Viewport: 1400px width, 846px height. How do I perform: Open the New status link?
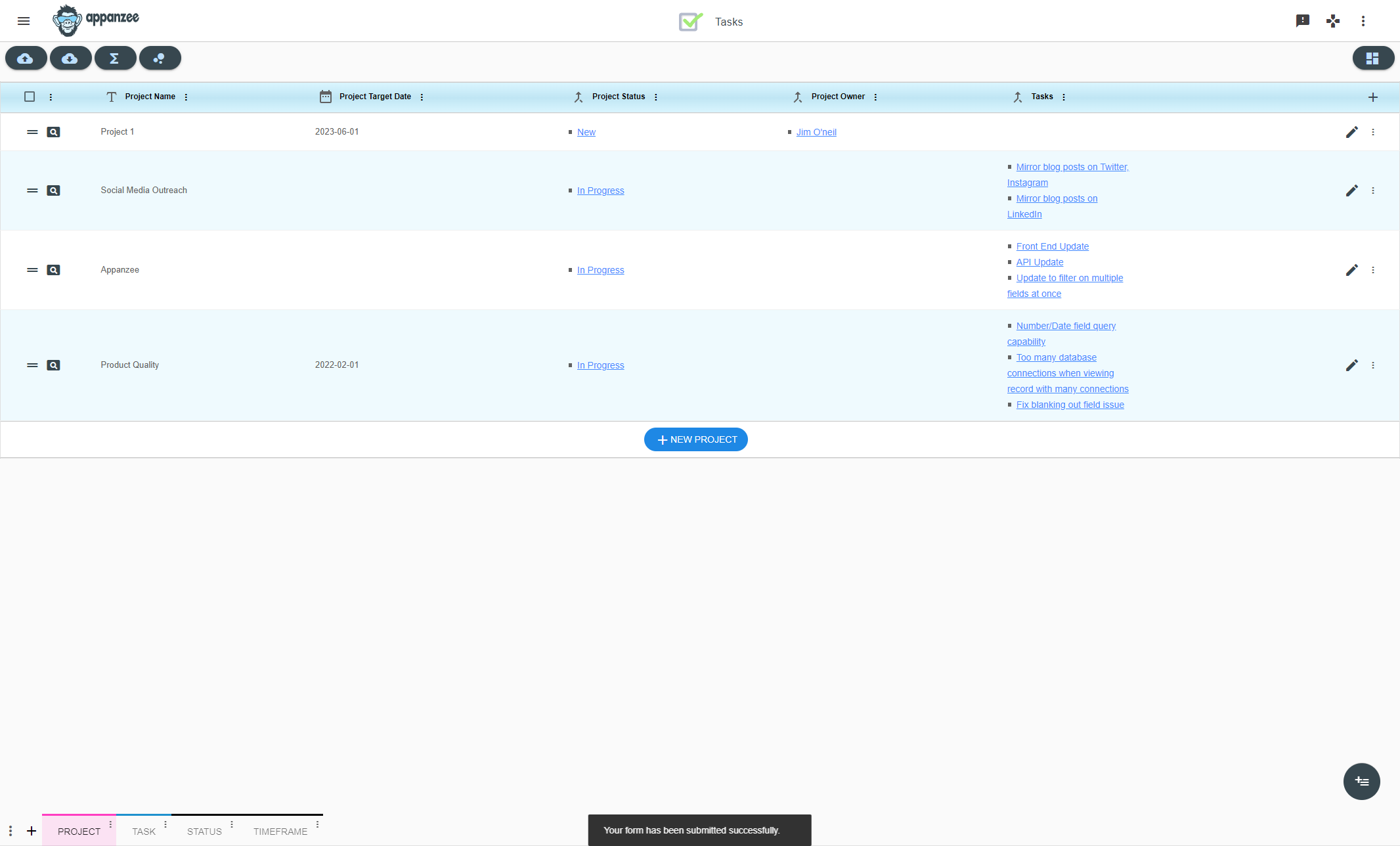(586, 132)
